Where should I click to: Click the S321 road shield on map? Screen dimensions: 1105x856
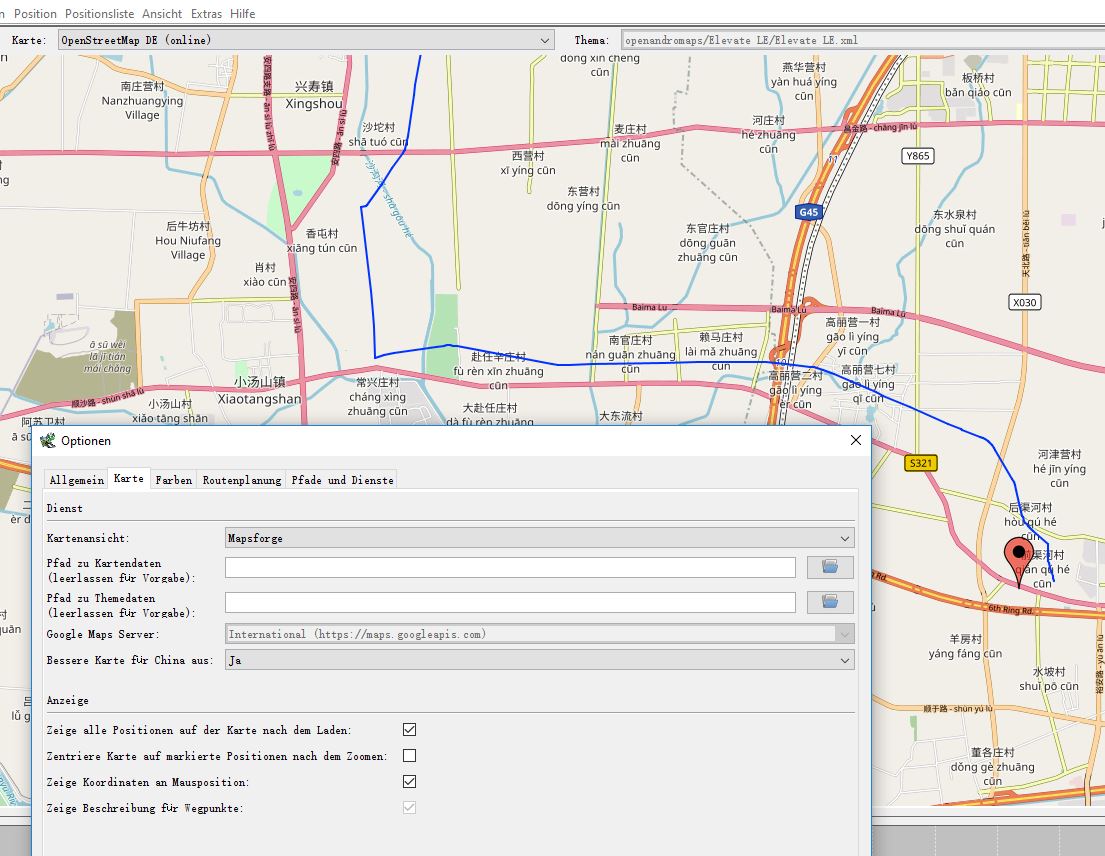coord(919,463)
